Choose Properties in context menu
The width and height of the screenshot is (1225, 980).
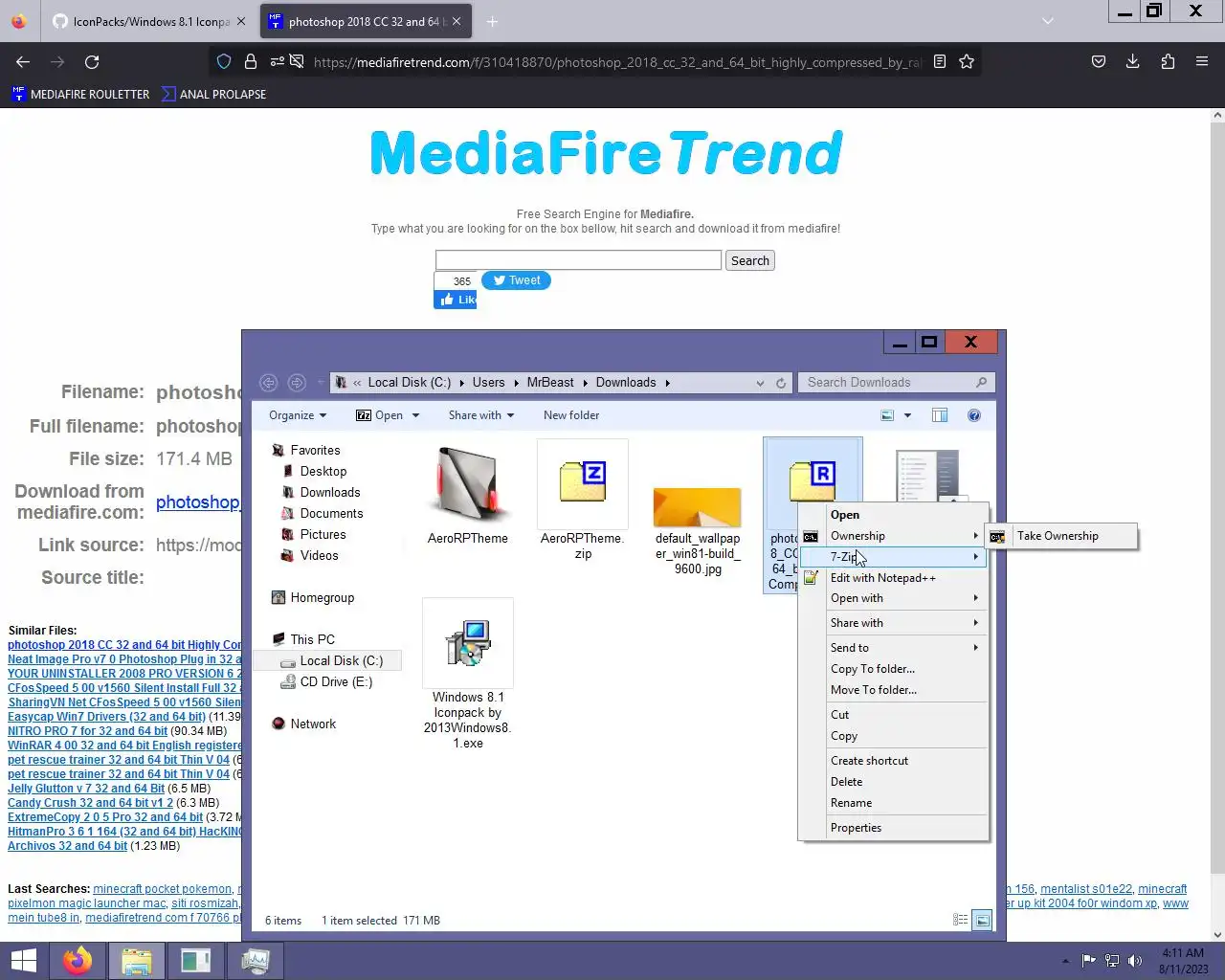pyautogui.click(x=857, y=828)
